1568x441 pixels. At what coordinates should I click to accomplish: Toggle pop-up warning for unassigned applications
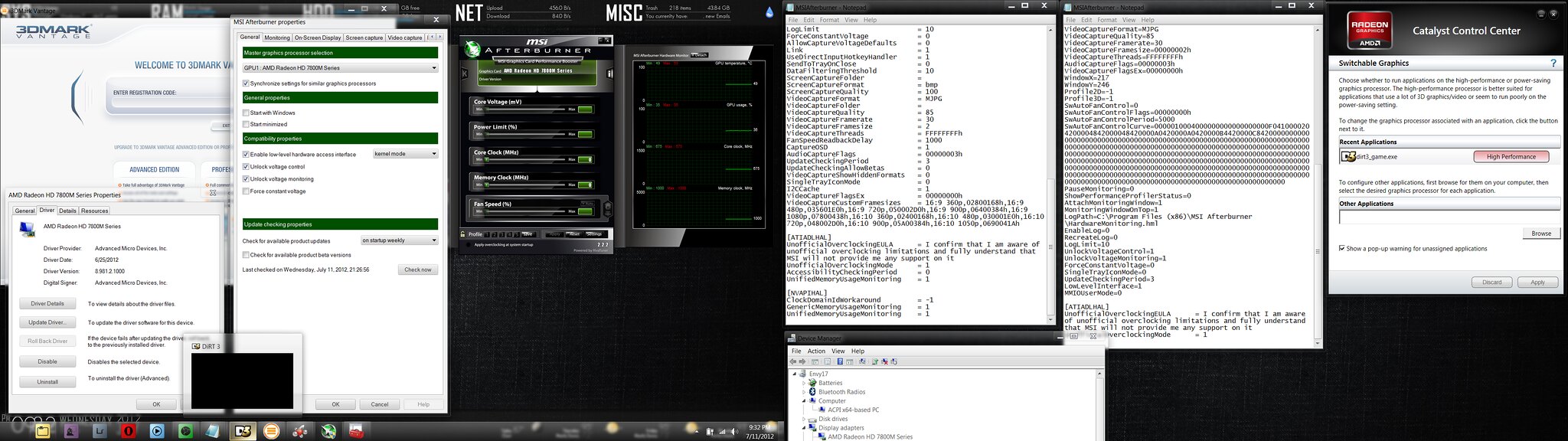click(x=1341, y=248)
